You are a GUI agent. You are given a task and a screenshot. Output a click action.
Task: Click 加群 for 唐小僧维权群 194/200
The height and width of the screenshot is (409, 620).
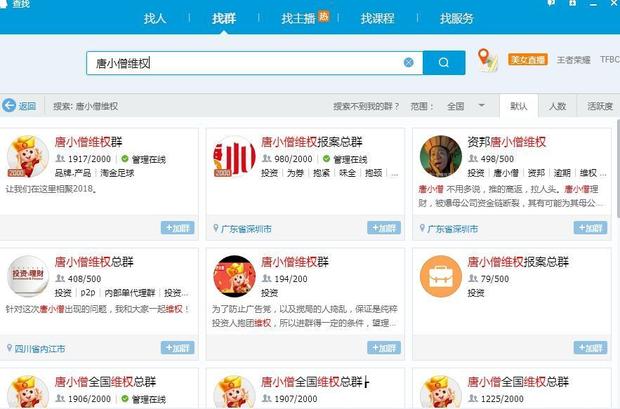384,348
